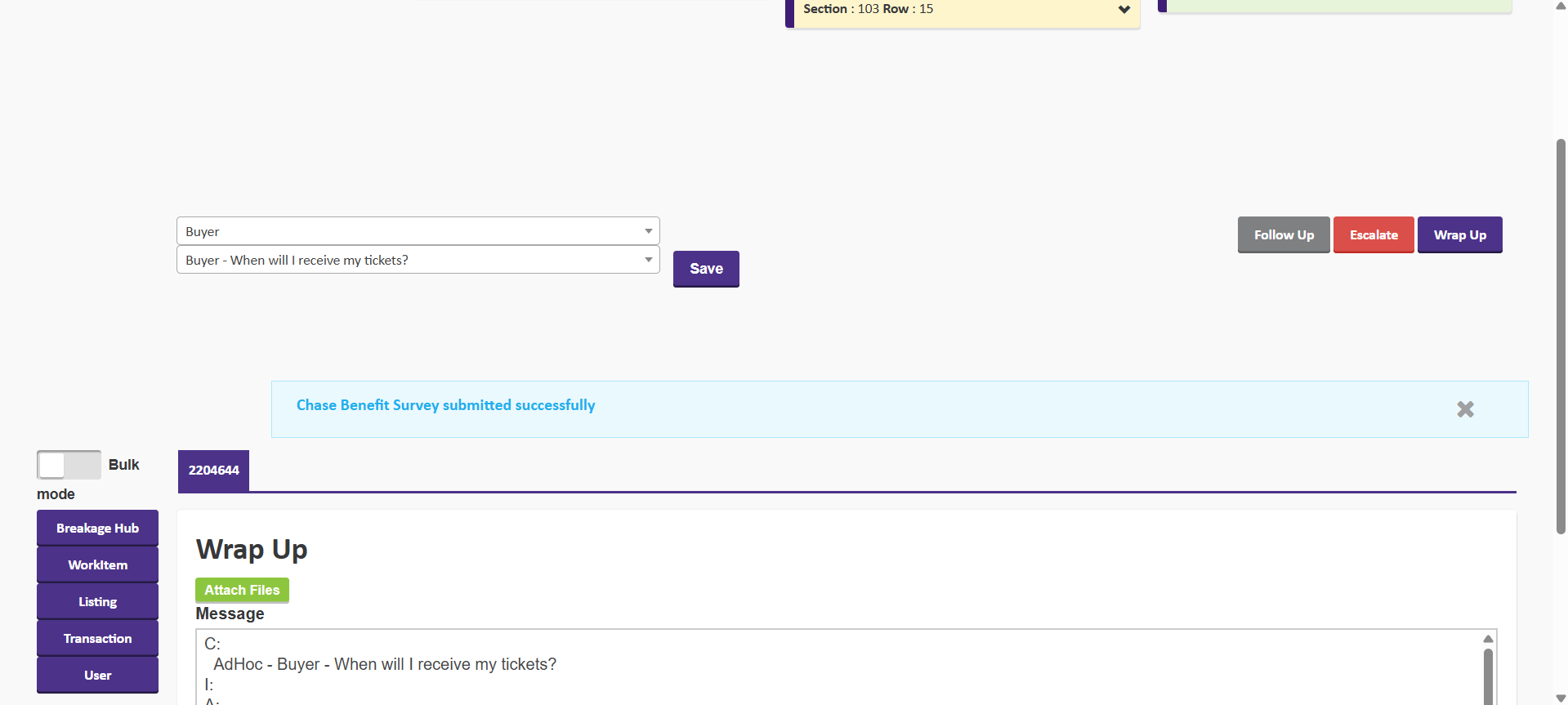Click the page scroll down arrow
Screen dimensions: 1568x705
1561,698
